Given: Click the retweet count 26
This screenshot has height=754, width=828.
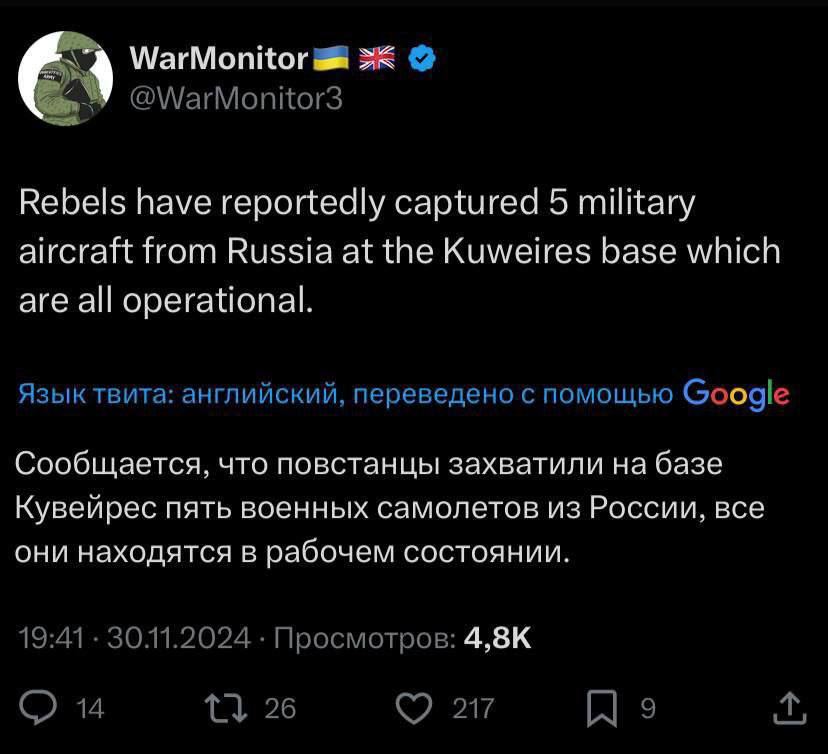Looking at the screenshot, I should 281,709.
